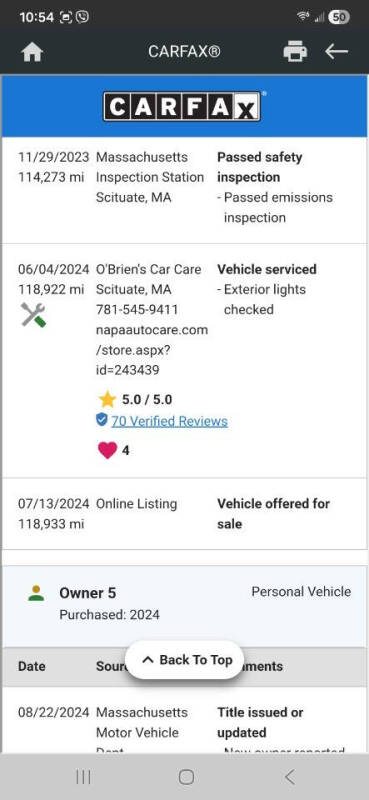The width and height of the screenshot is (369, 800).
Task: Tap Android back navigation chevron
Action: (289, 777)
